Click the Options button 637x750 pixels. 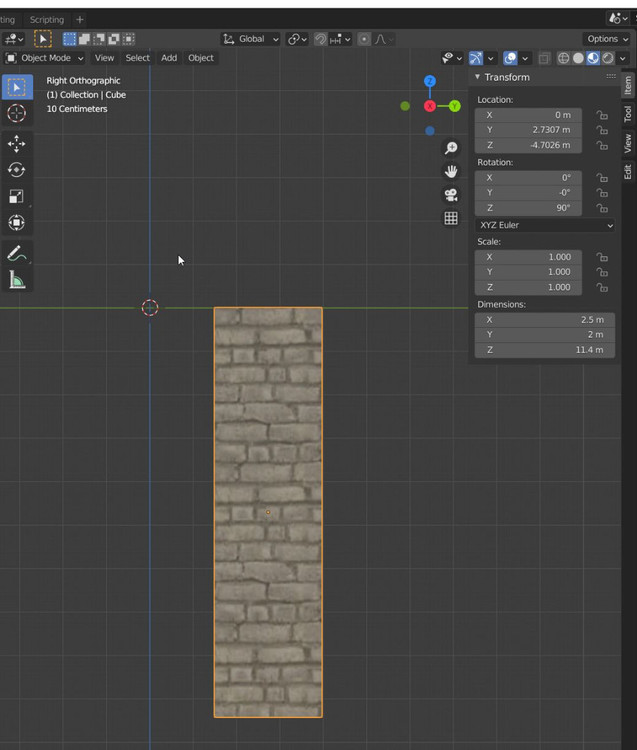point(607,39)
